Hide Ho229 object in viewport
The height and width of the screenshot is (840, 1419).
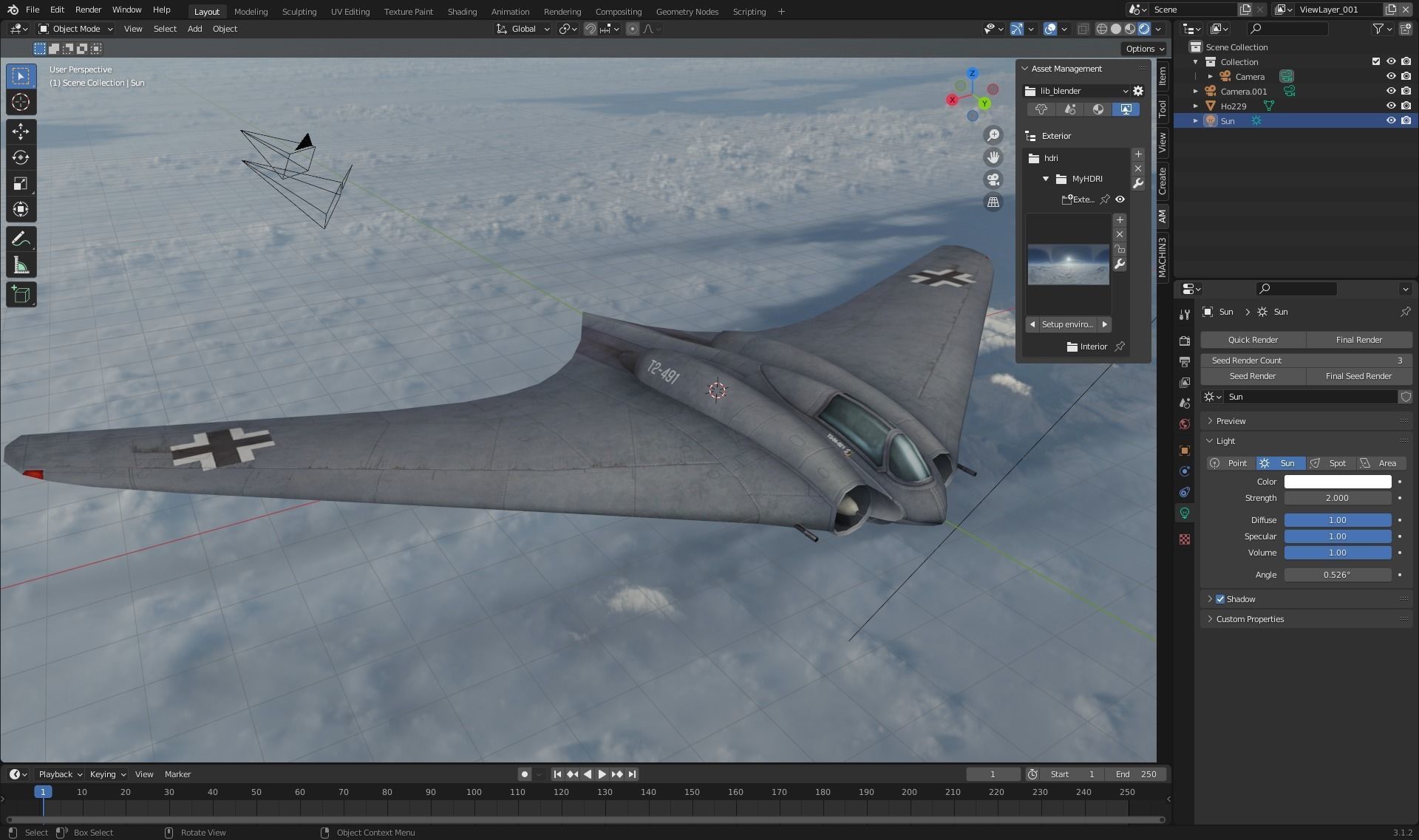click(x=1391, y=106)
